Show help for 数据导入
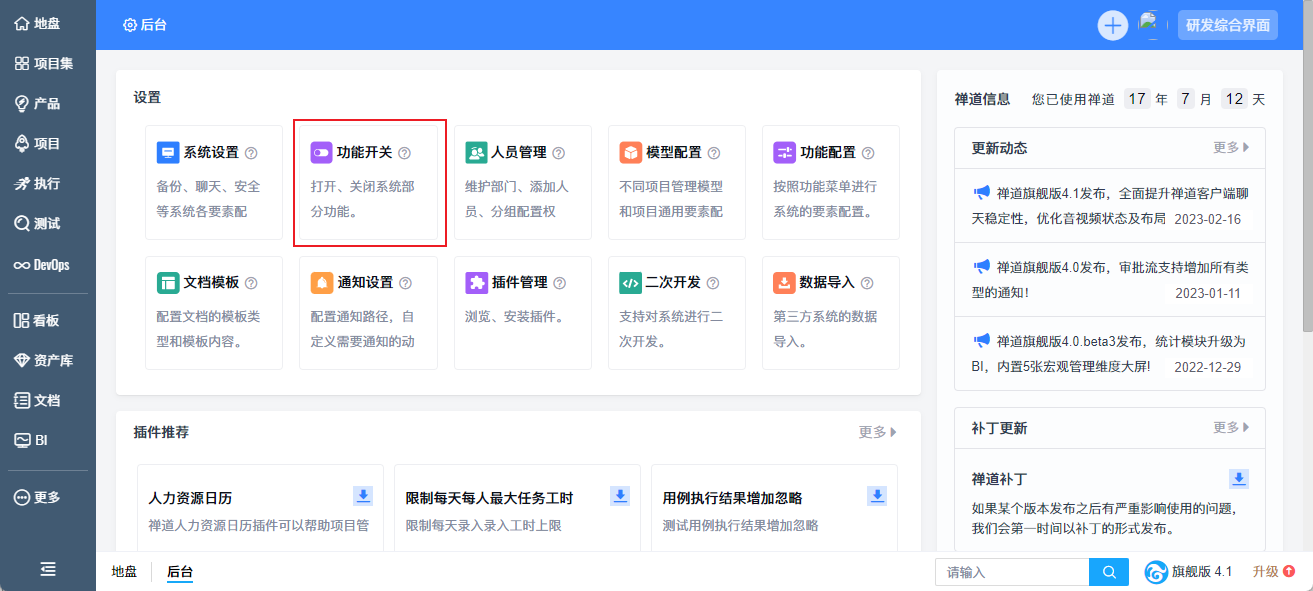The height and width of the screenshot is (591, 1313). click(867, 283)
